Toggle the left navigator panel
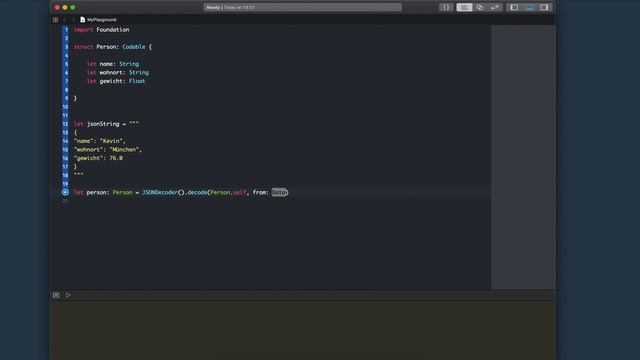Viewport: 640px width, 360px height. 514,7
